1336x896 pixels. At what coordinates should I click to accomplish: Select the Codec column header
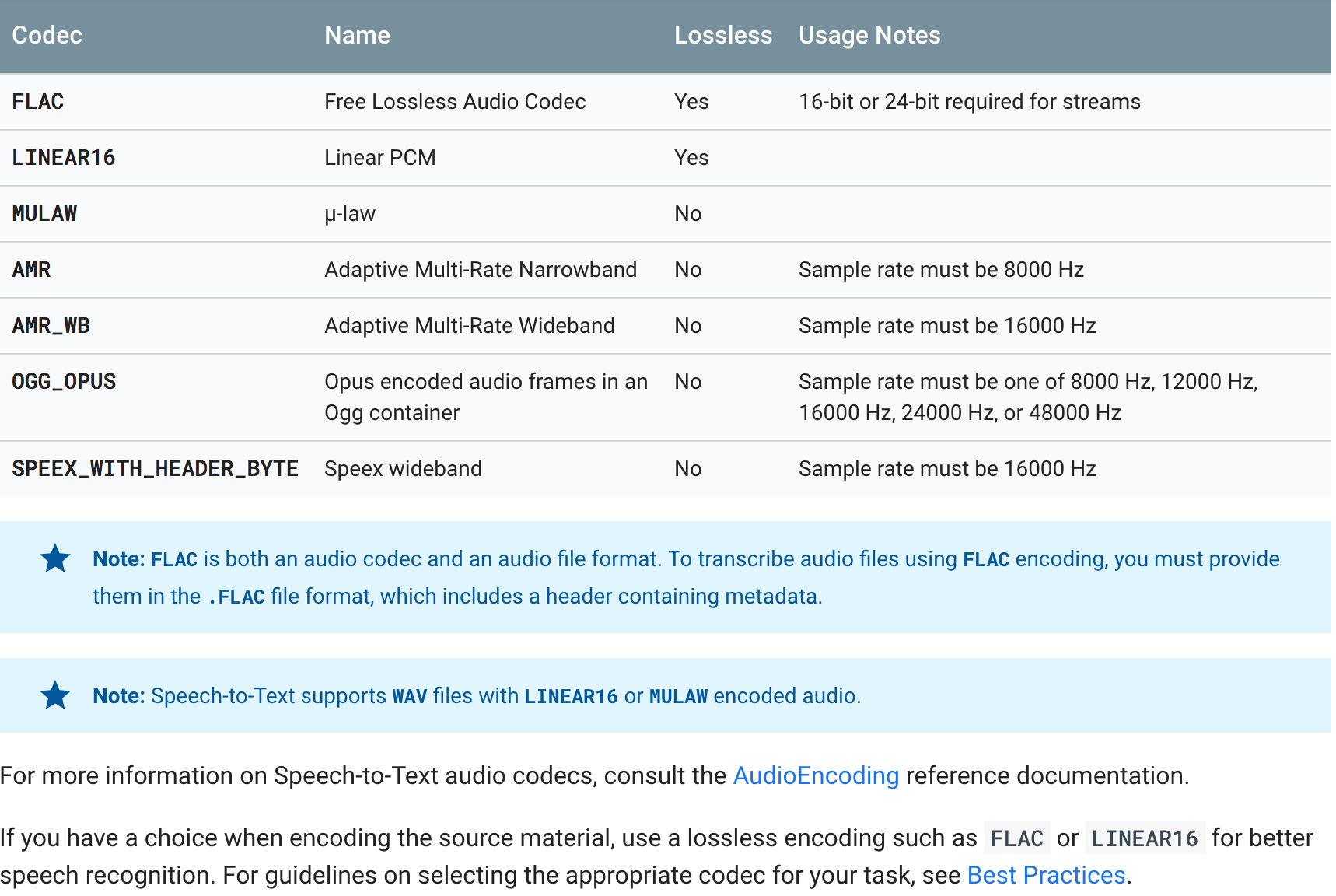point(47,35)
